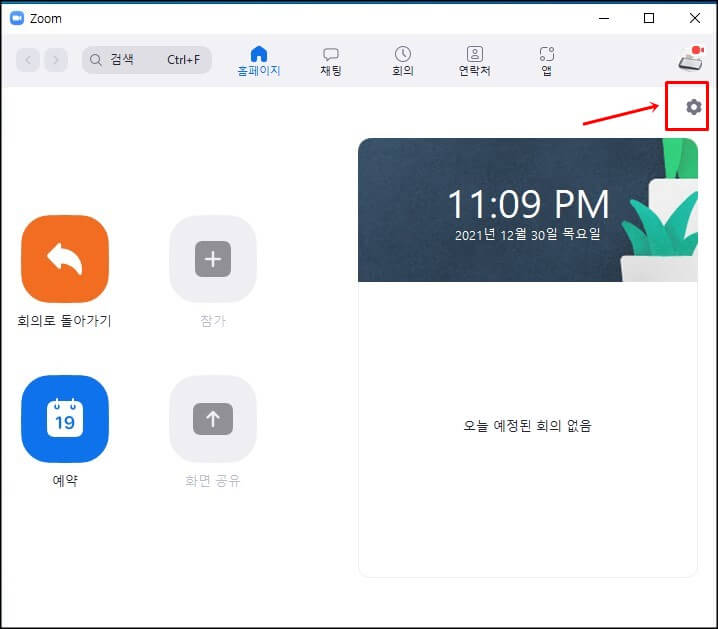Click the share screen arrow icon
Screen dimensions: 718x629
point(213,419)
